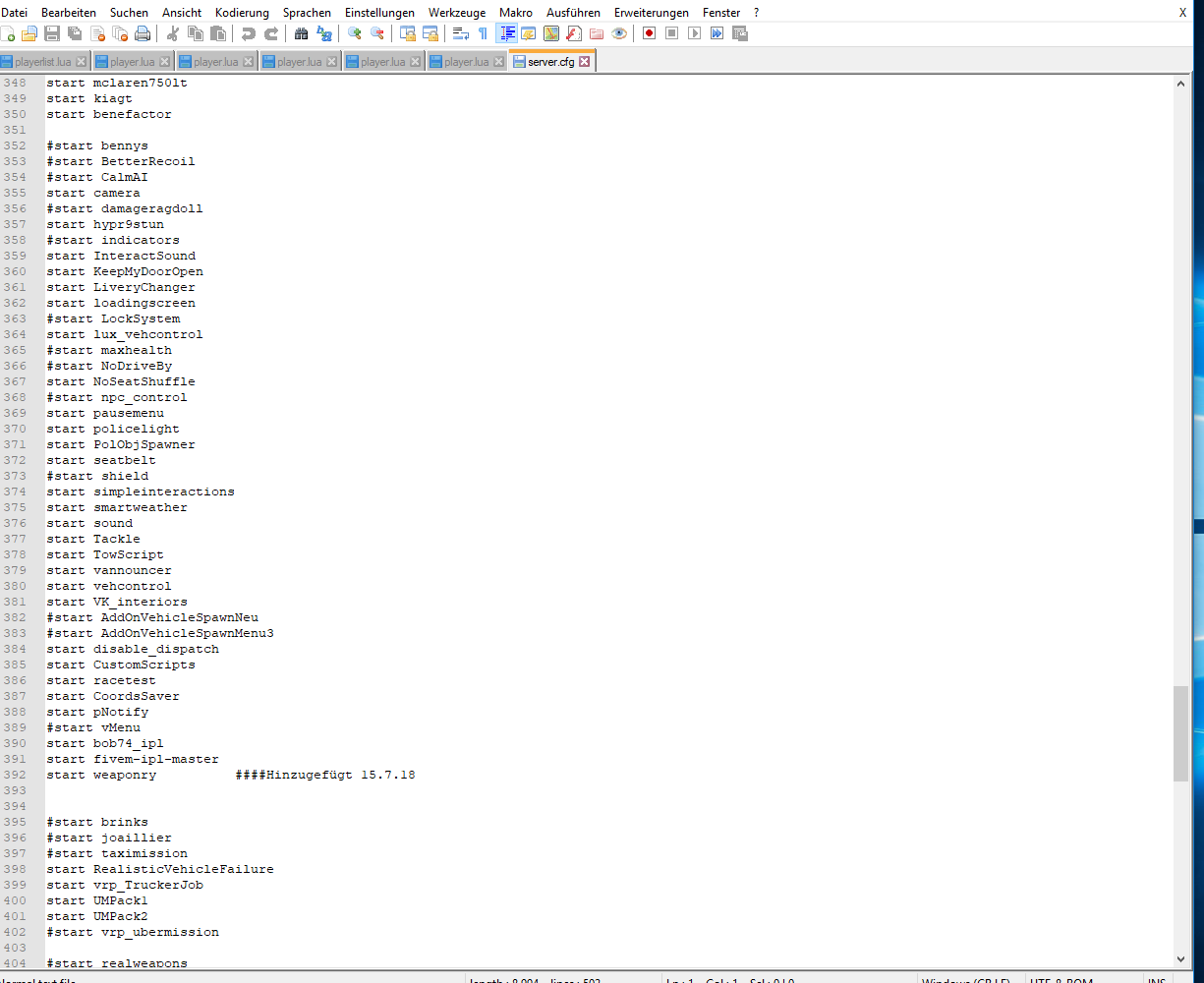The image size is (1204, 983).
Task: Toggle show all characters pilcrow
Action: pyautogui.click(x=484, y=33)
